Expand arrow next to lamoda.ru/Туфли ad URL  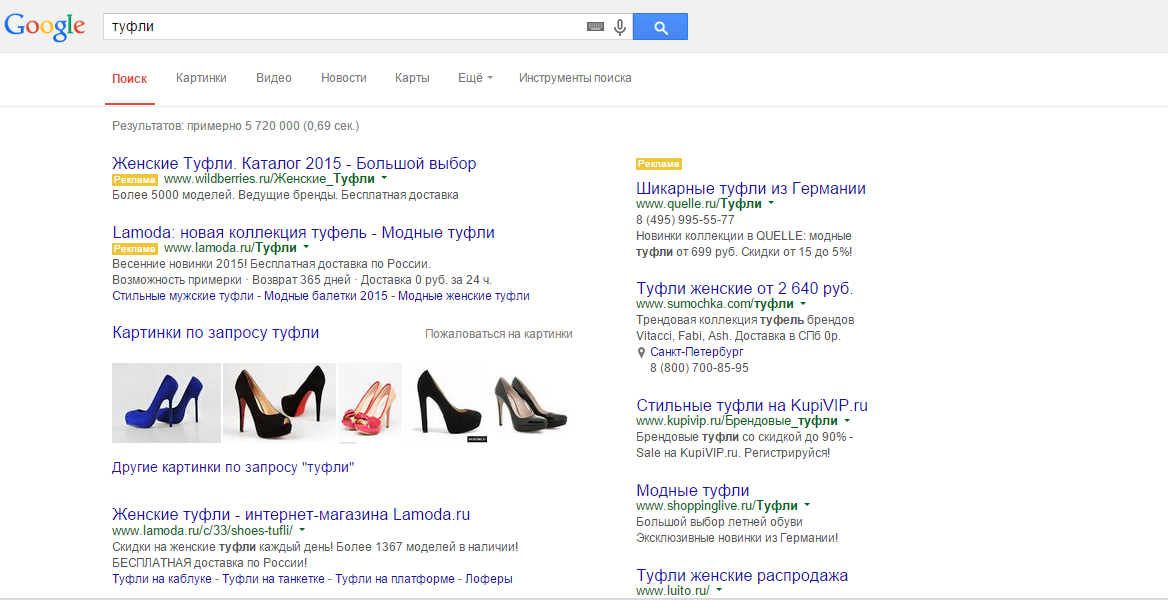coord(306,247)
